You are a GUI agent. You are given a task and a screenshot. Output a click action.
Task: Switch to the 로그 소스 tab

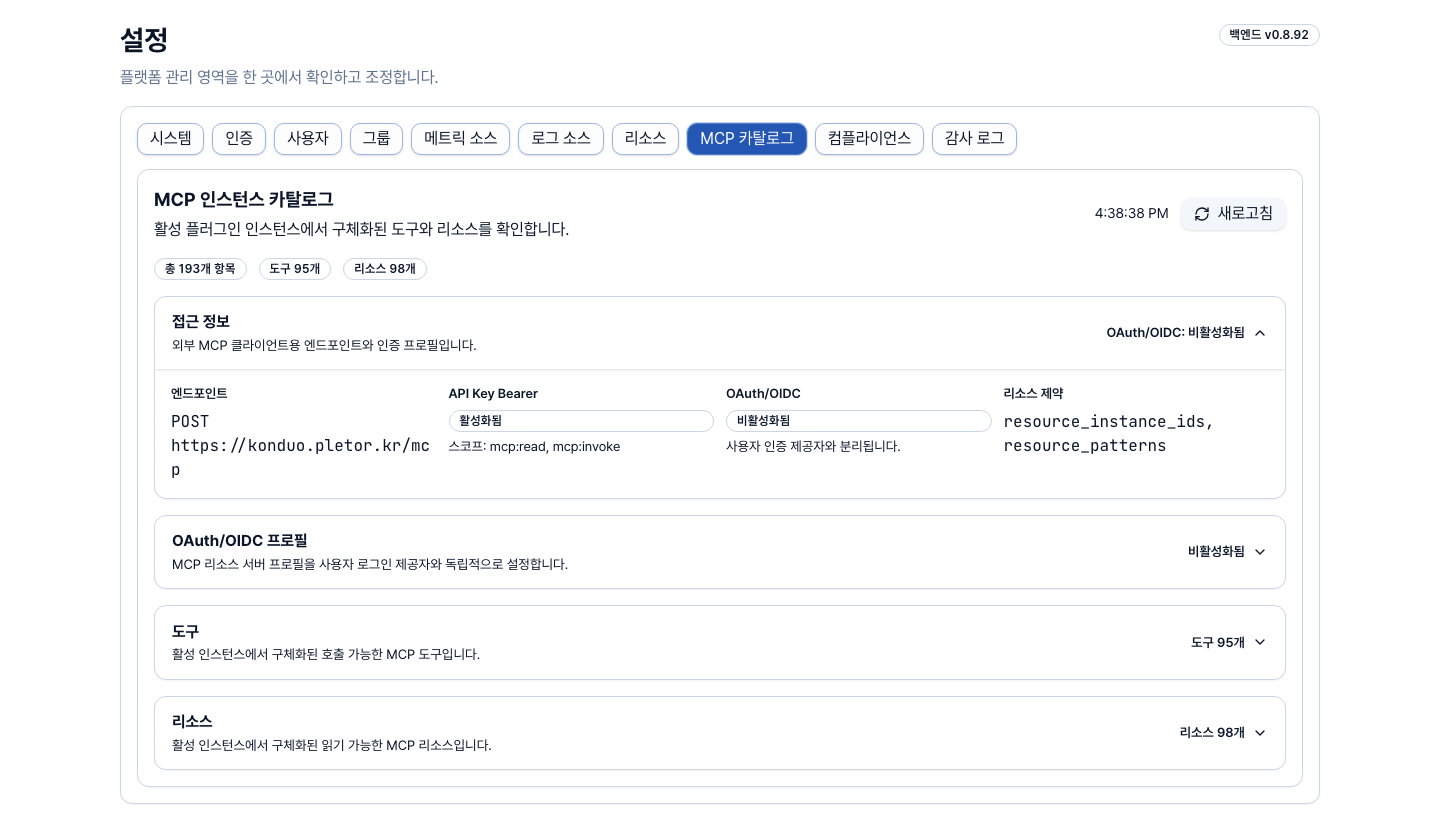pos(561,139)
